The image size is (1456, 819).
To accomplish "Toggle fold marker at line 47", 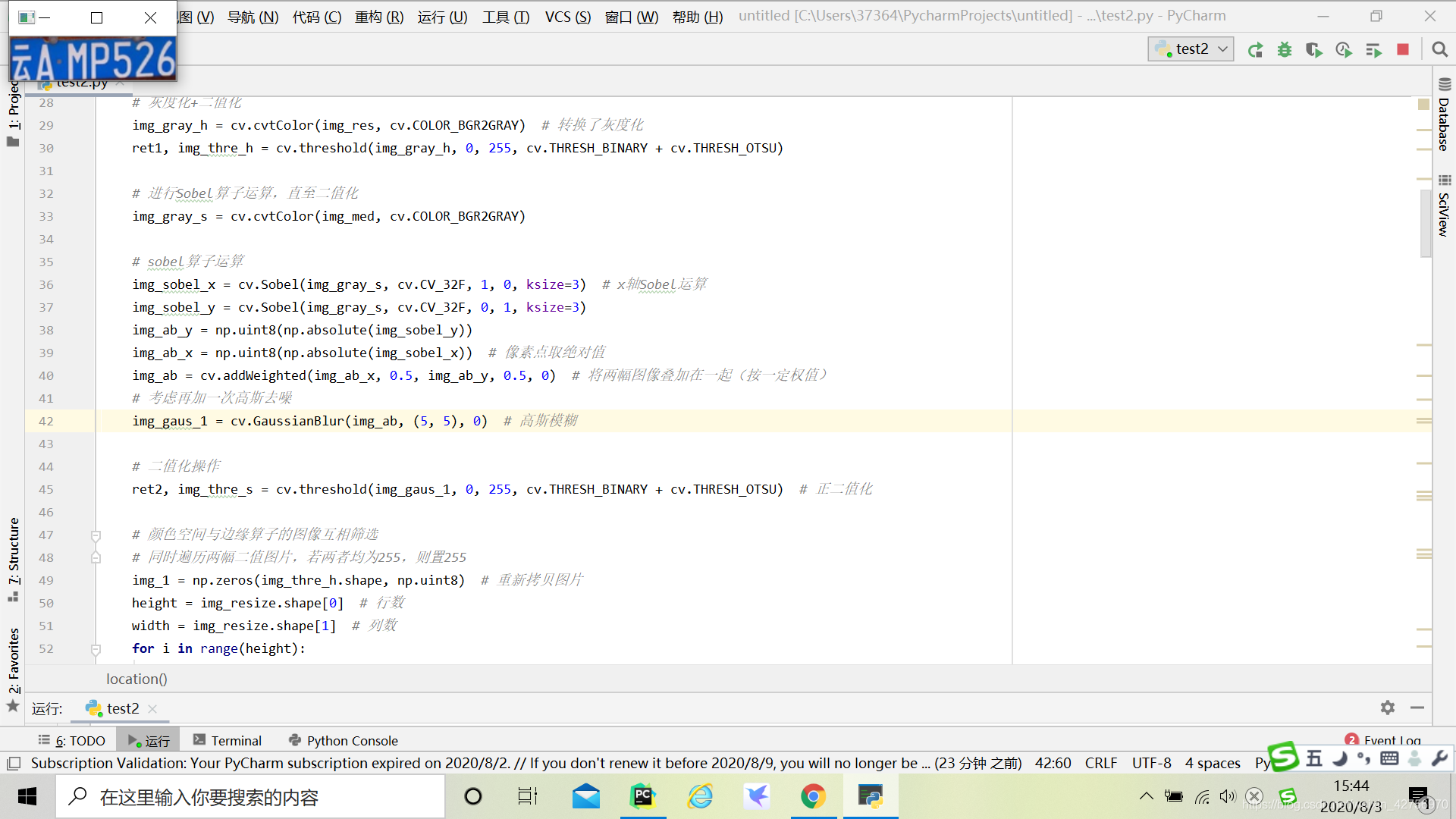I will click(x=96, y=535).
